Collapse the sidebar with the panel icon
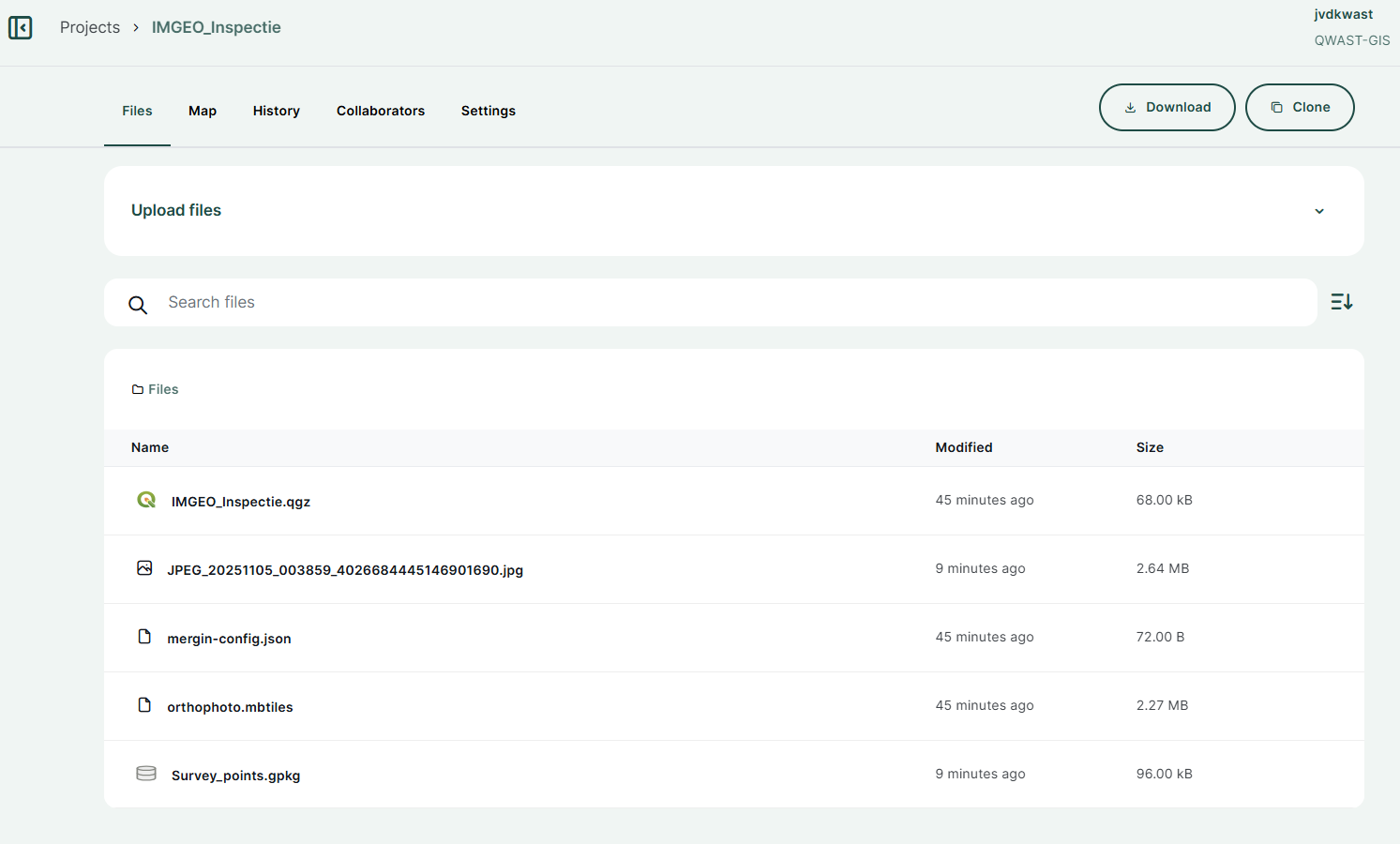 (21, 28)
